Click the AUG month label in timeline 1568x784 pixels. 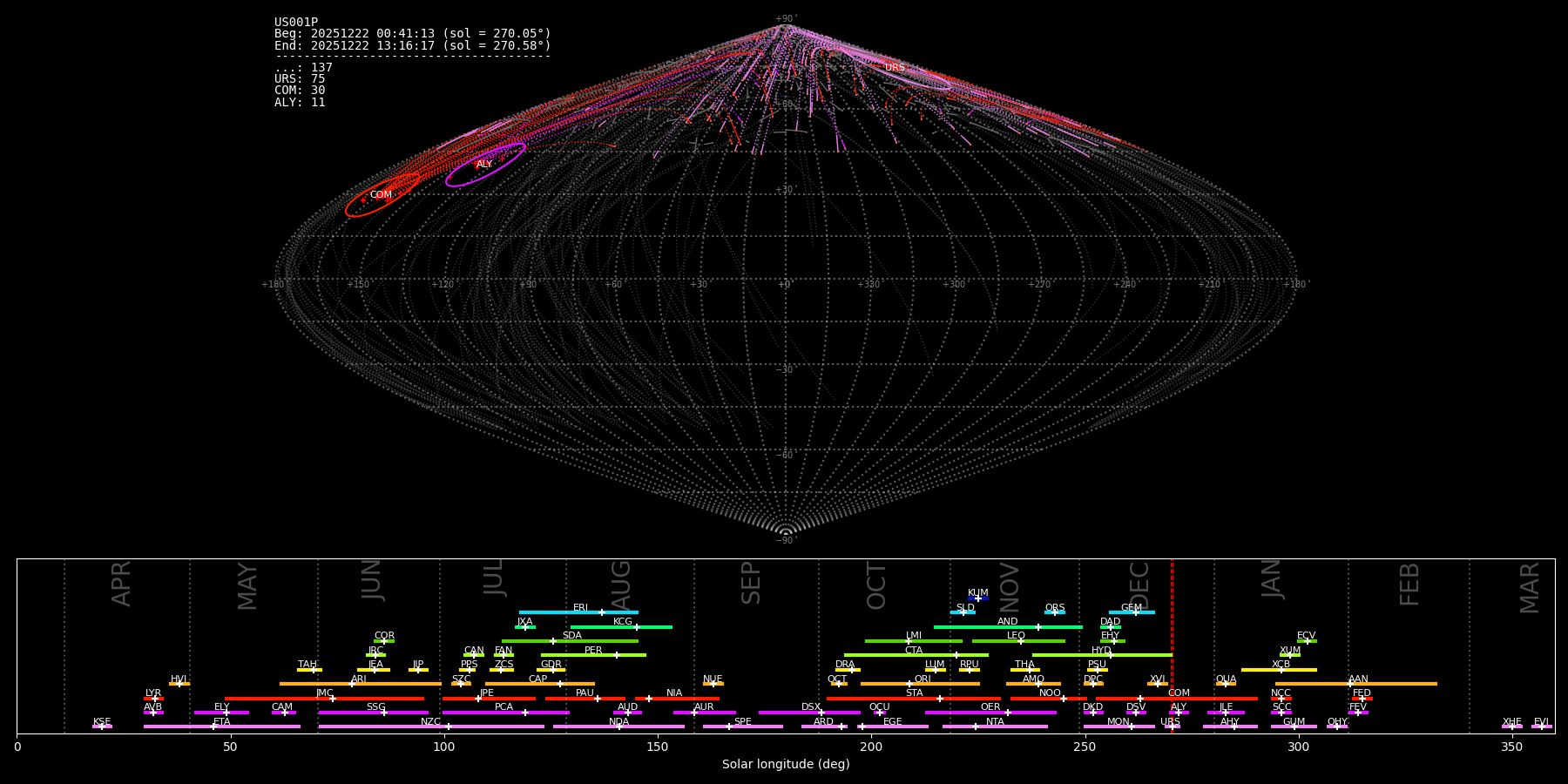[x=621, y=585]
